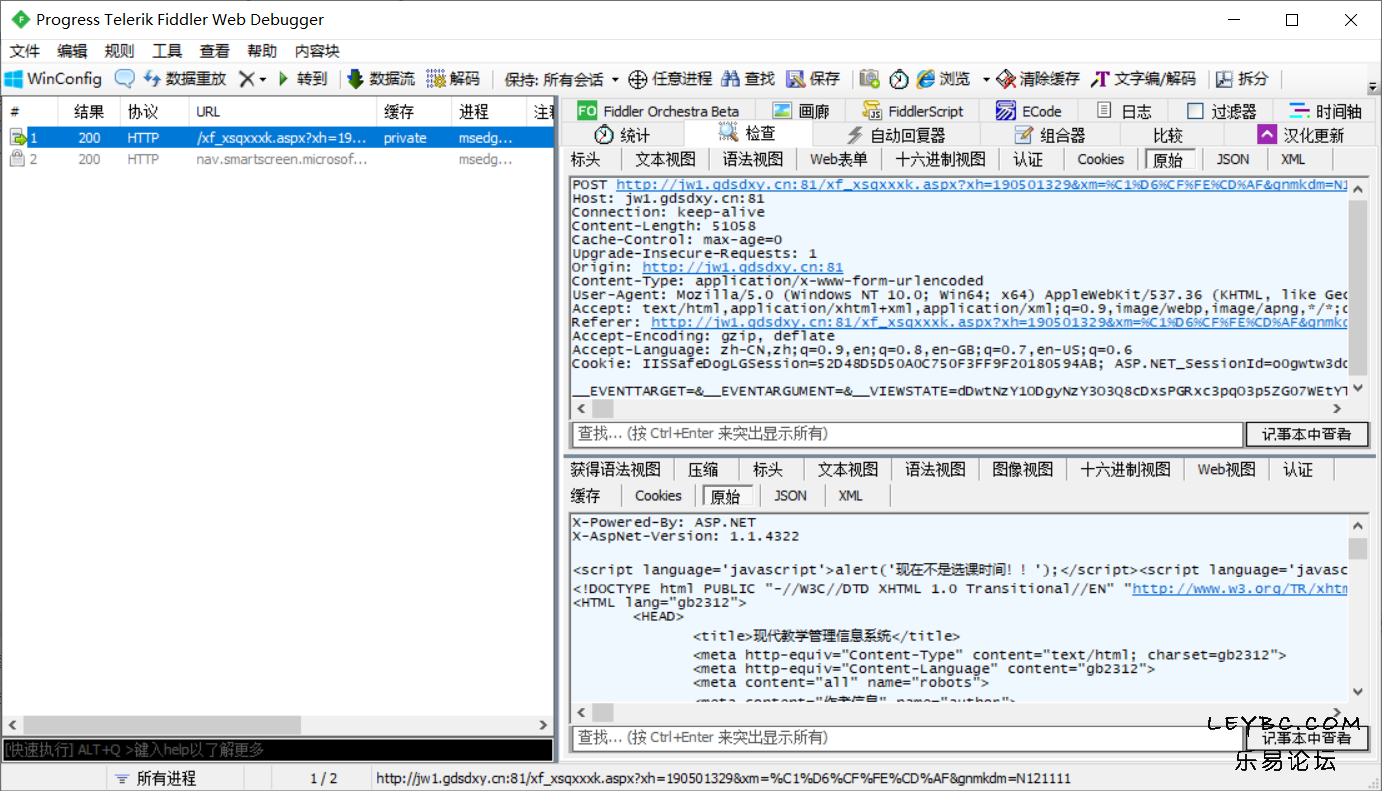Click 清除缓存 clear cache button
Screen dimensions: 1382x791
[x=1038, y=78]
